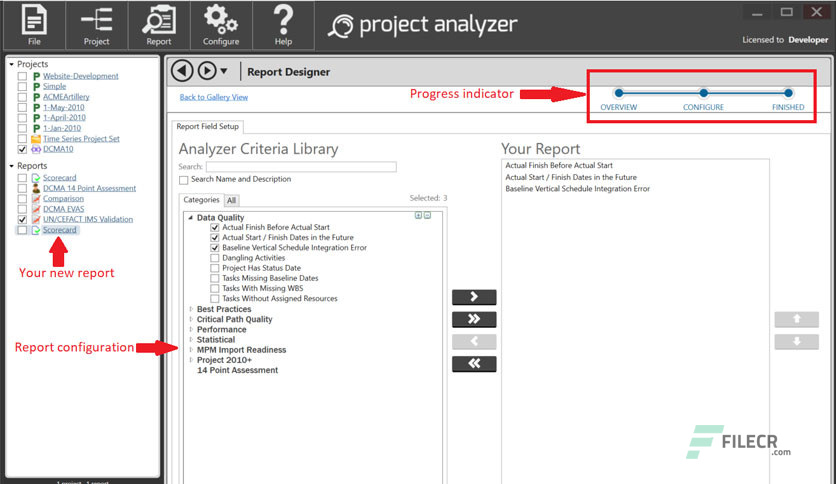Screen dimensions: 836x484
Task: Open the Configure gears icon
Action: (x=221, y=25)
